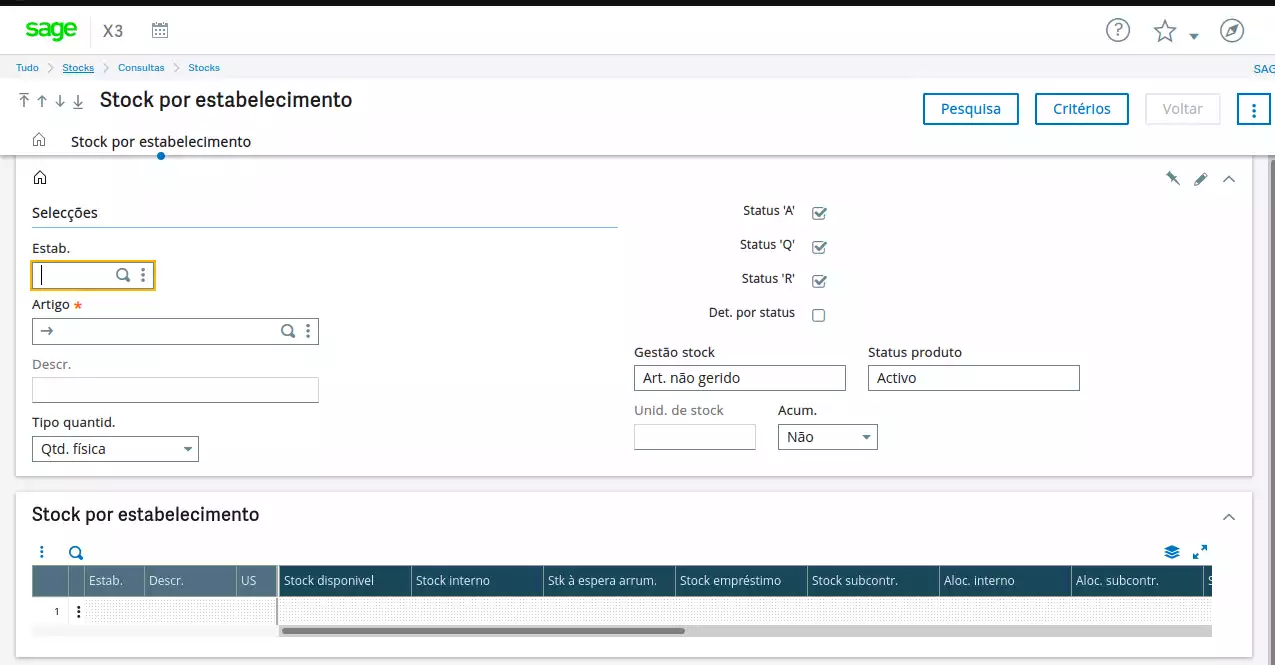Select the Stock por estabelecimento tab
This screenshot has width=1275, height=665.
point(161,142)
